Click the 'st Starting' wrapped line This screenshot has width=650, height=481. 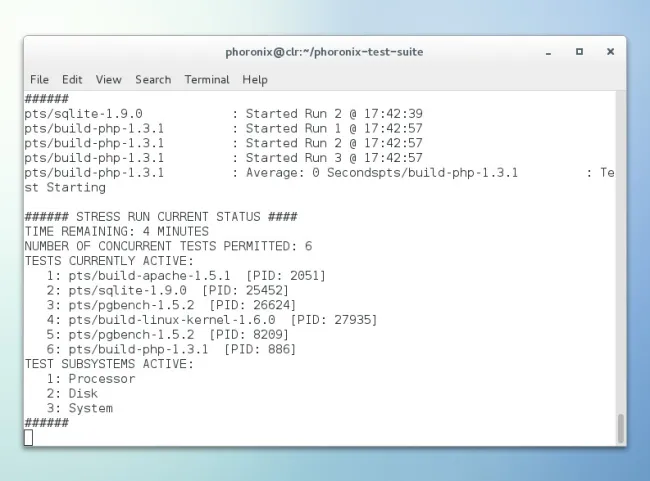click(65, 187)
